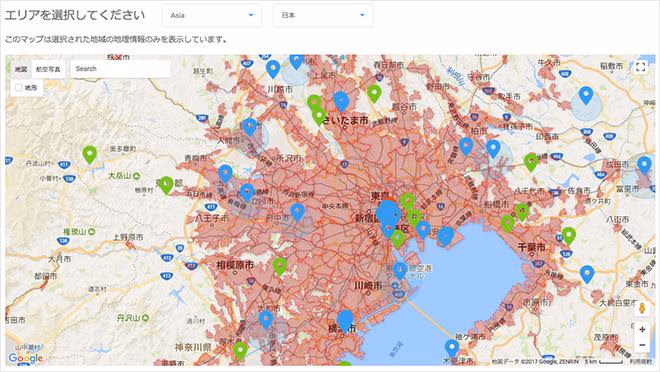This screenshot has width=660, height=372.
Task: Click the green pin near 相模原市
Action: [280, 266]
